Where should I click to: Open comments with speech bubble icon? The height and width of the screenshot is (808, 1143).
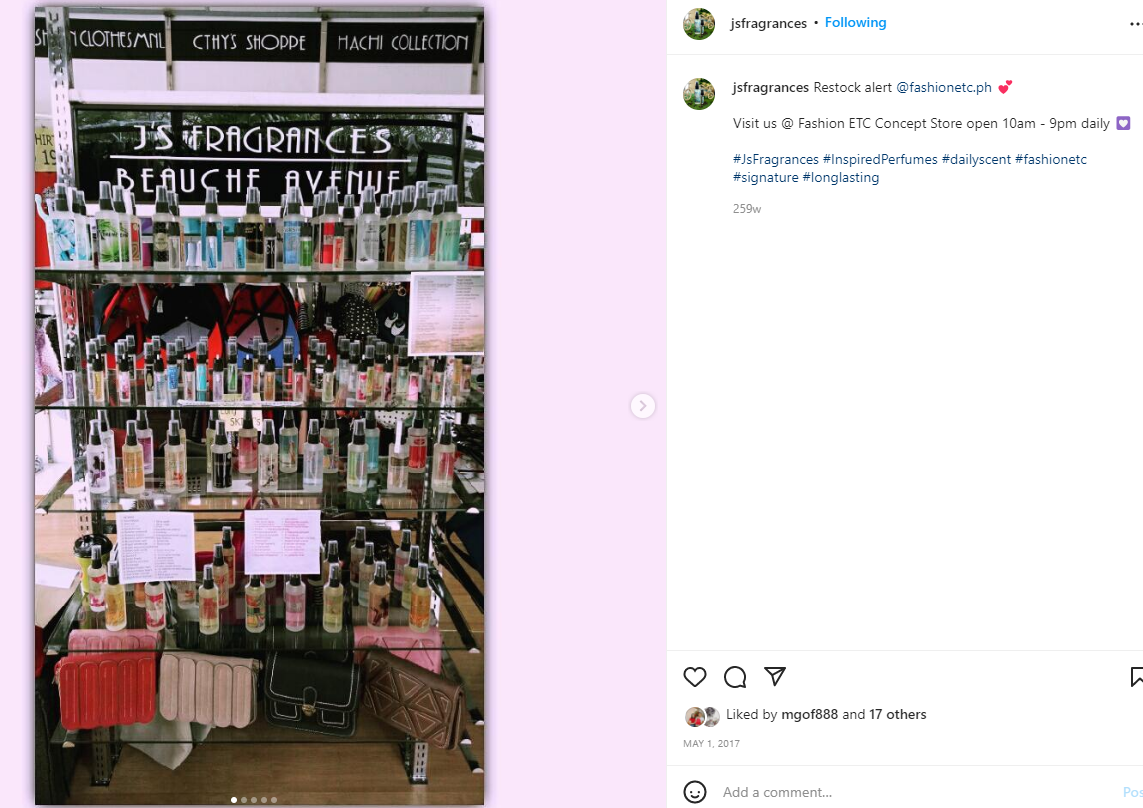click(x=735, y=677)
